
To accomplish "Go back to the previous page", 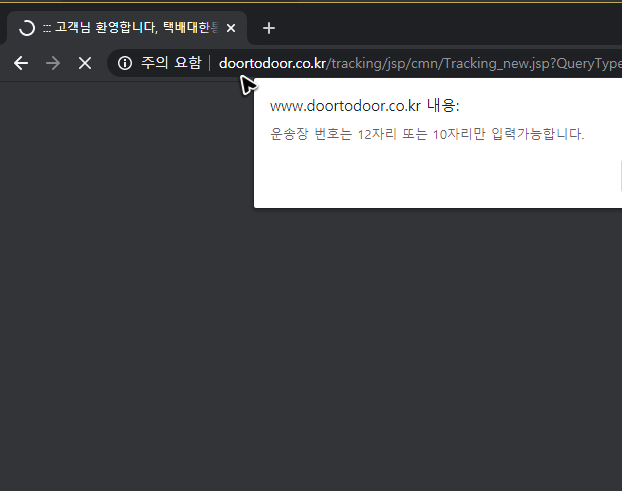I will [21, 63].
